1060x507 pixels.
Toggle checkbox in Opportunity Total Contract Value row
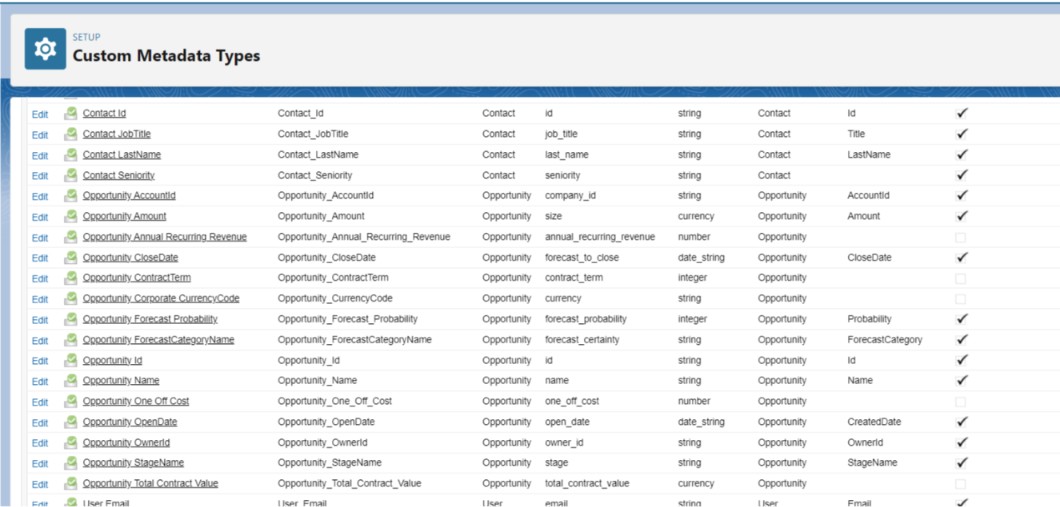(961, 484)
